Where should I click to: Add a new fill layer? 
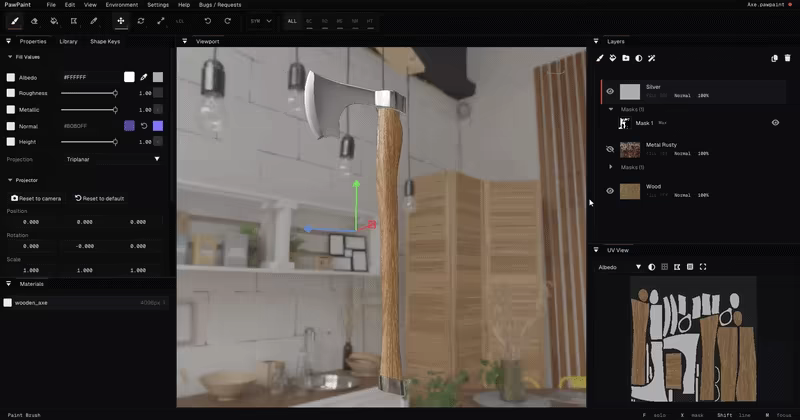pyautogui.click(x=613, y=58)
